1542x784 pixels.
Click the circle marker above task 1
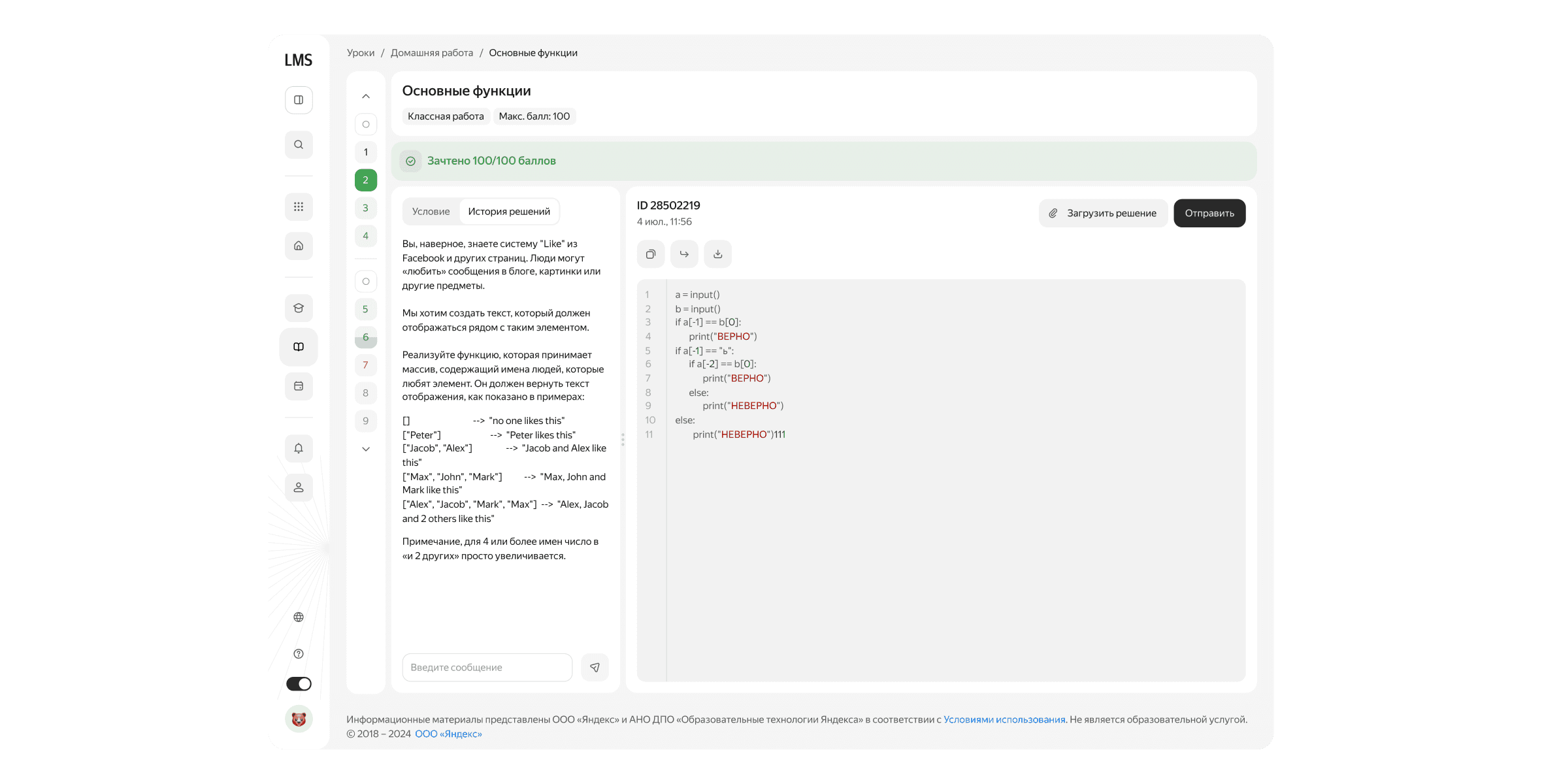[366, 124]
